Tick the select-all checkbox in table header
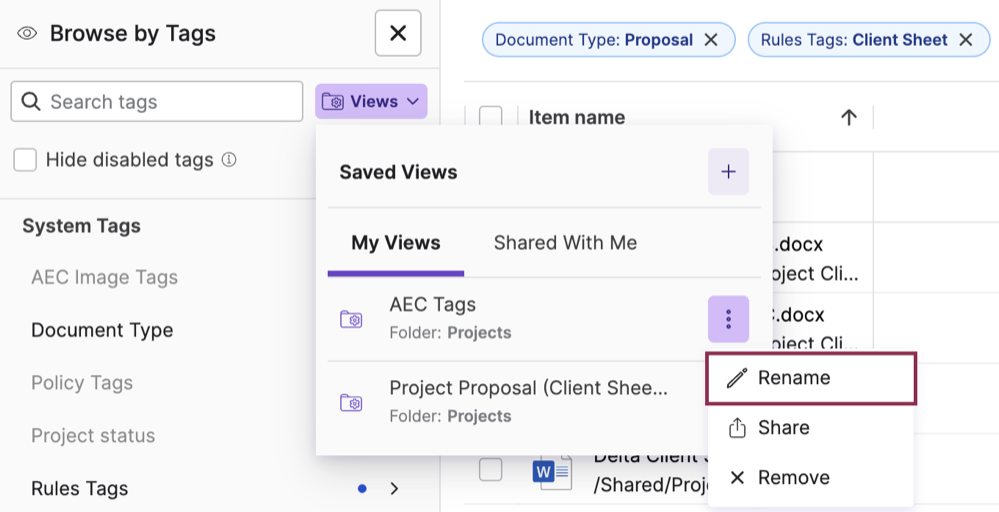 [490, 118]
